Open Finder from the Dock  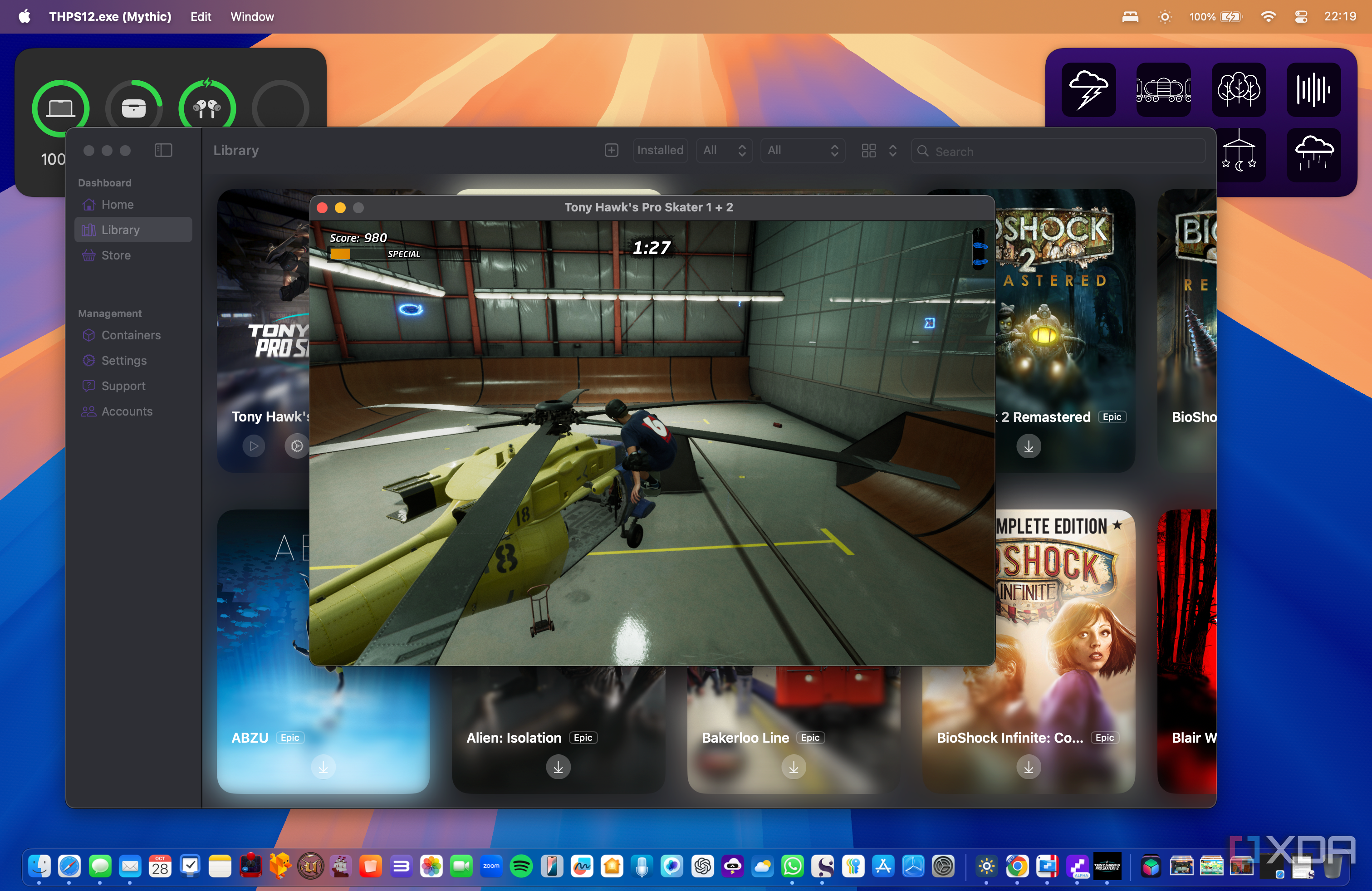click(x=39, y=866)
